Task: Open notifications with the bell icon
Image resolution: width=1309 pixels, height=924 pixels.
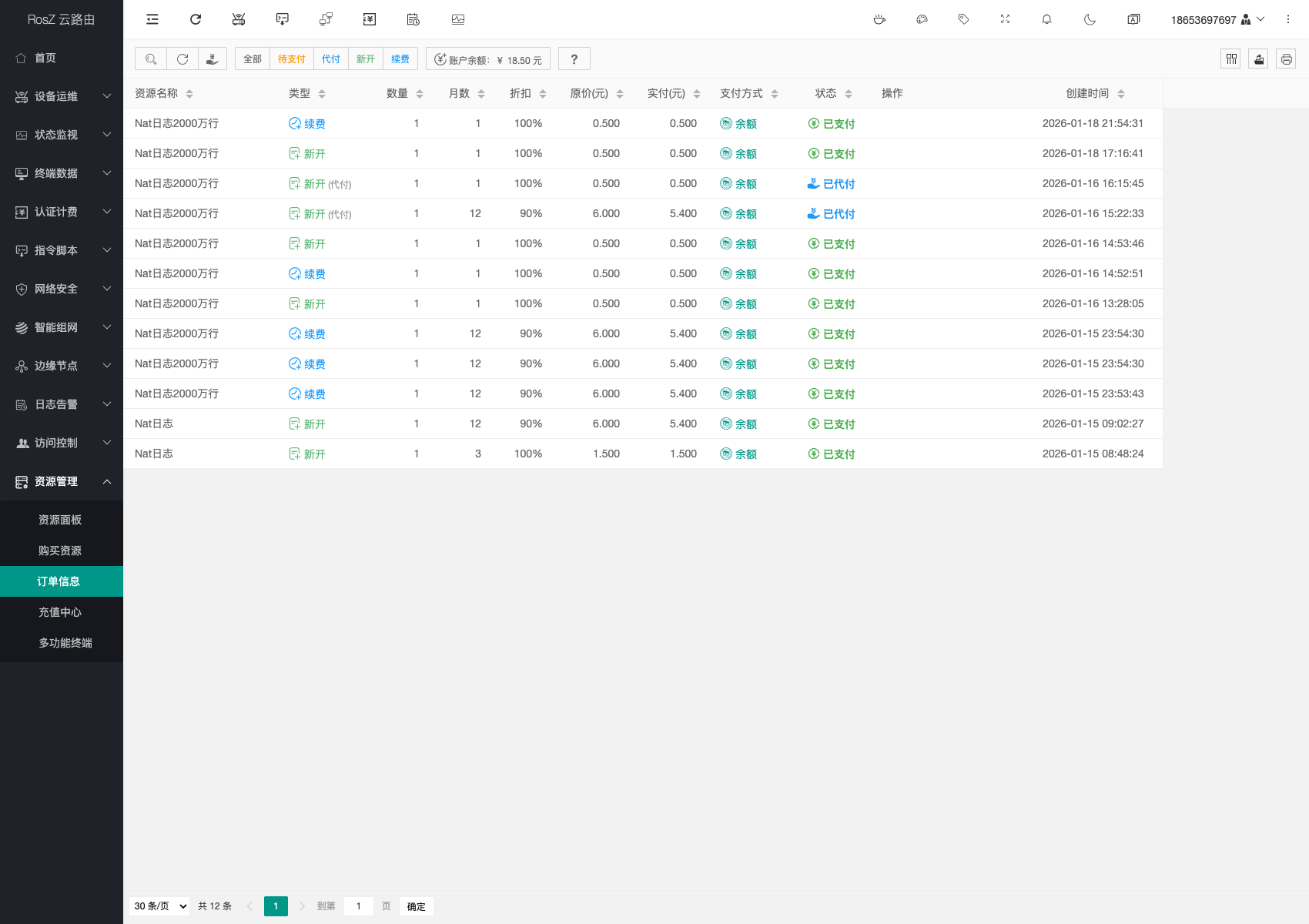Action: pos(1046,19)
